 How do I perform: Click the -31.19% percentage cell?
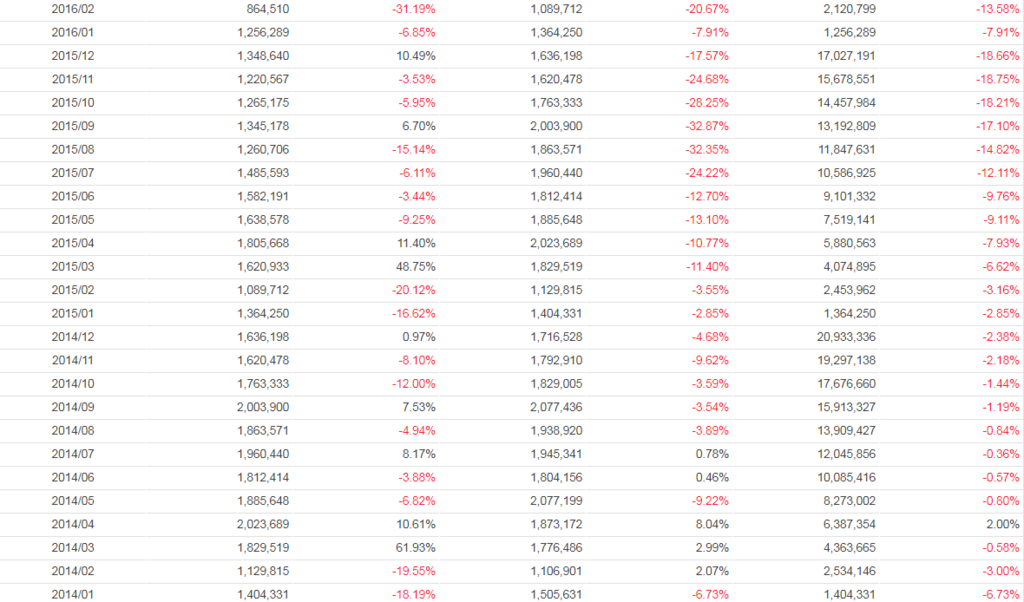pos(414,8)
